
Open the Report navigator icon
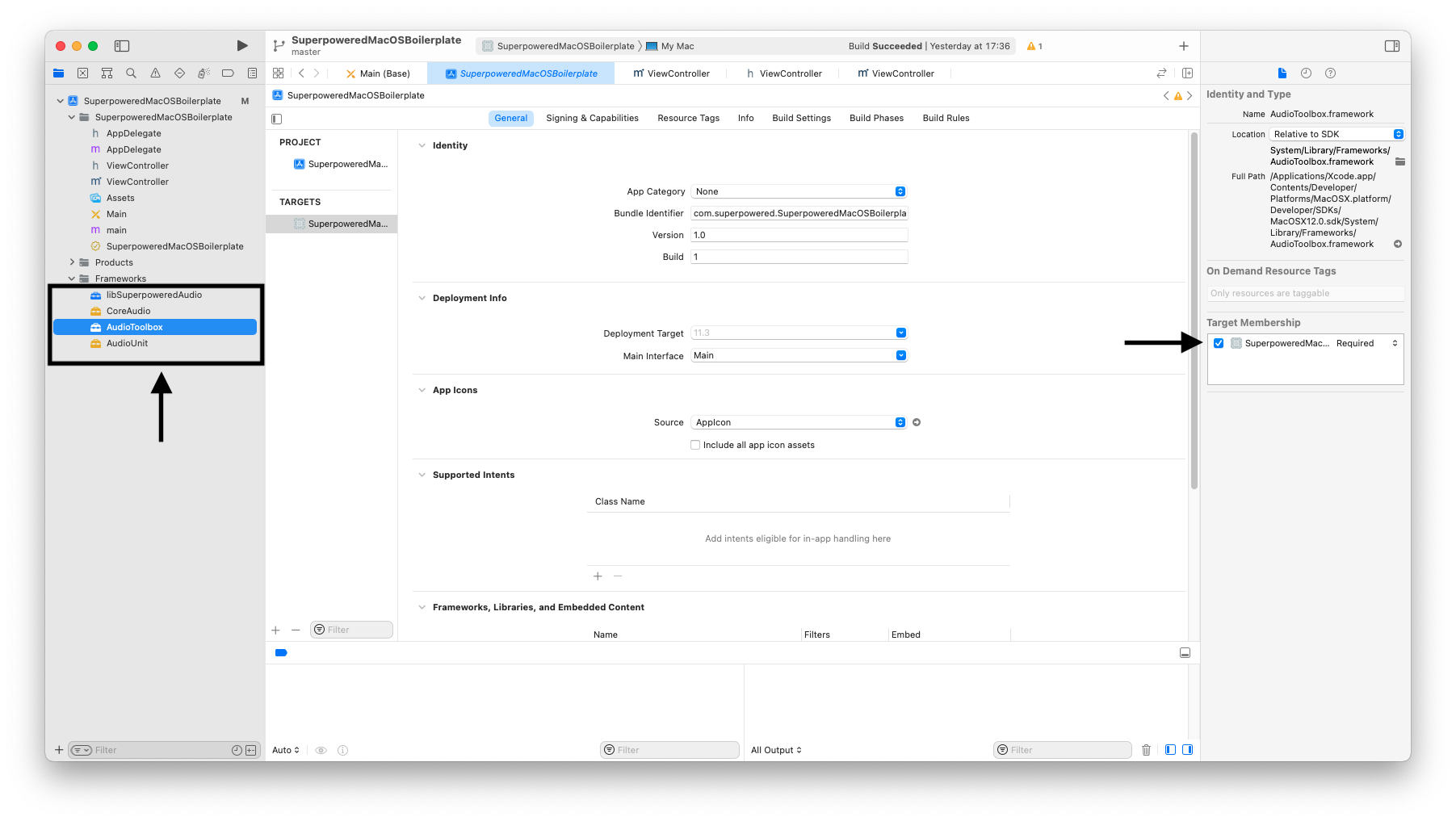(x=252, y=73)
